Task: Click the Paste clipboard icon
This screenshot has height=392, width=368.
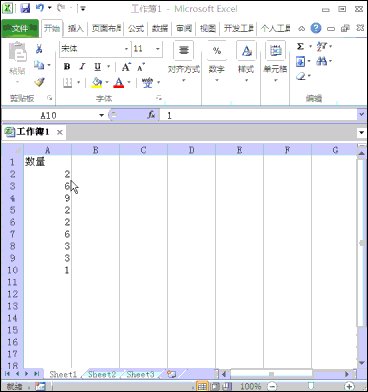Action: [17, 53]
